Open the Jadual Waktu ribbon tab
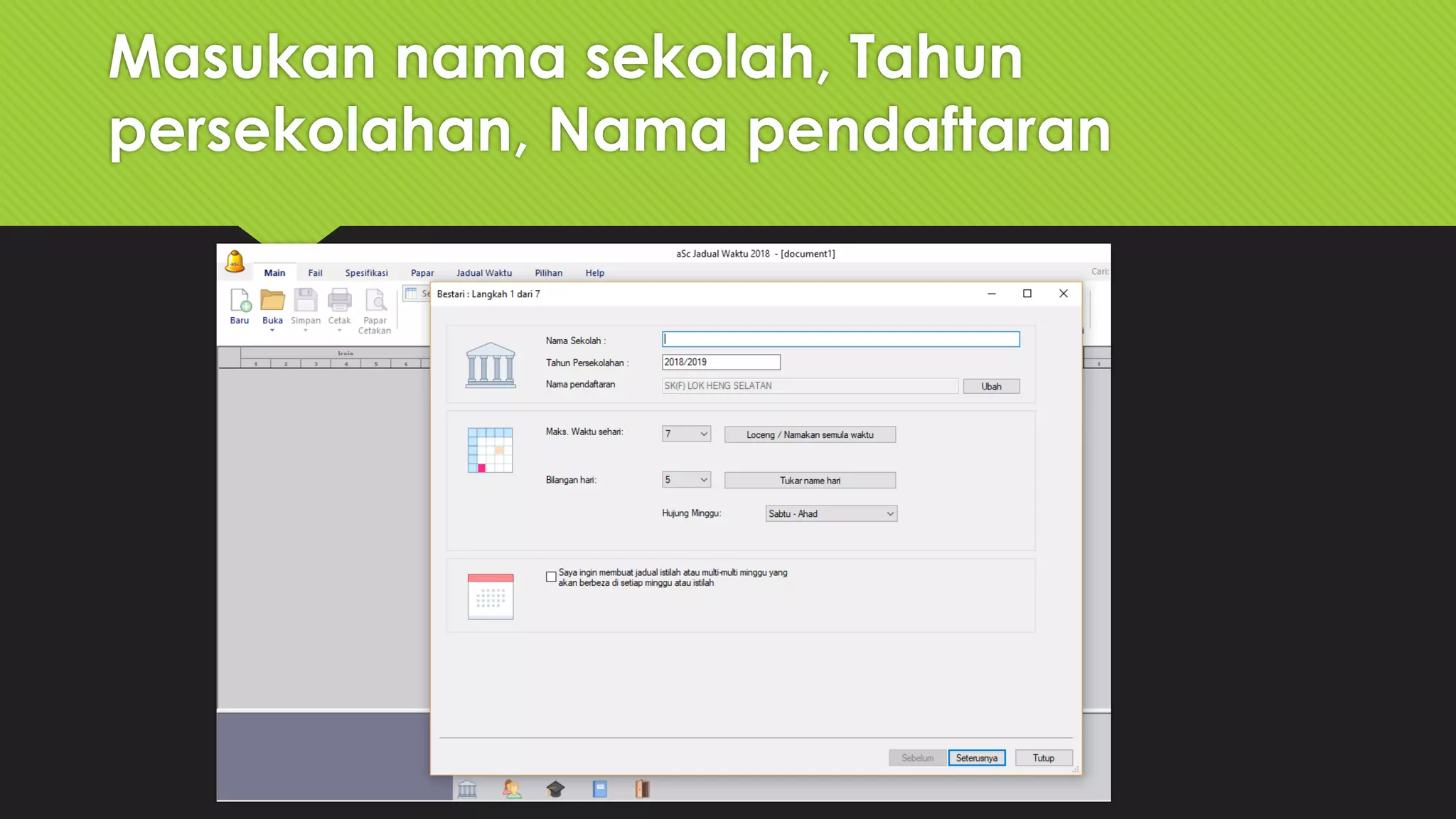The height and width of the screenshot is (819, 1456). (484, 273)
